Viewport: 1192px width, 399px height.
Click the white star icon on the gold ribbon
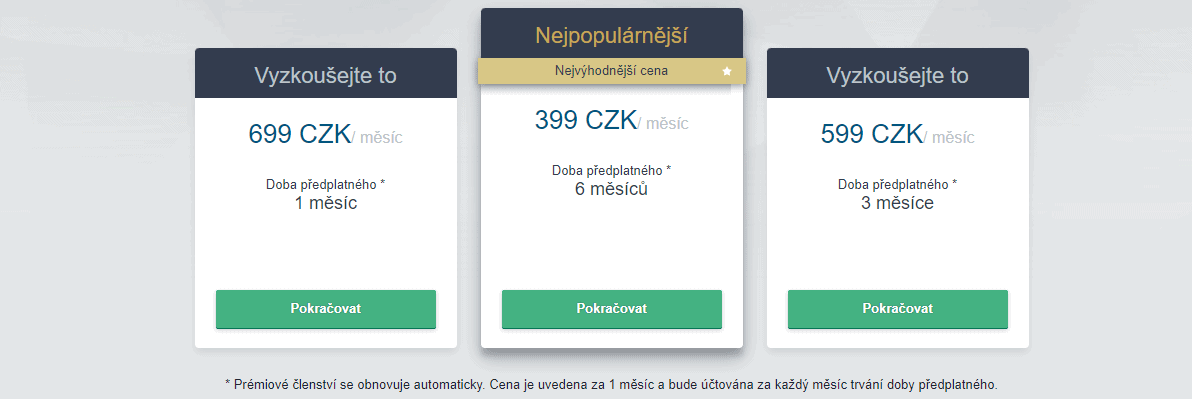tap(727, 71)
